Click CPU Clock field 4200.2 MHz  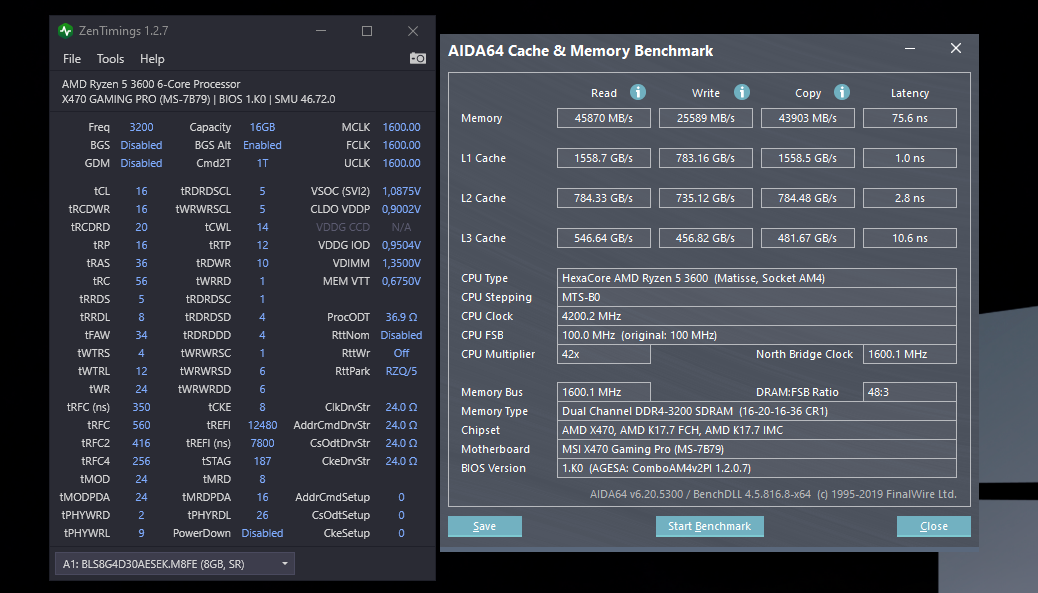757,316
